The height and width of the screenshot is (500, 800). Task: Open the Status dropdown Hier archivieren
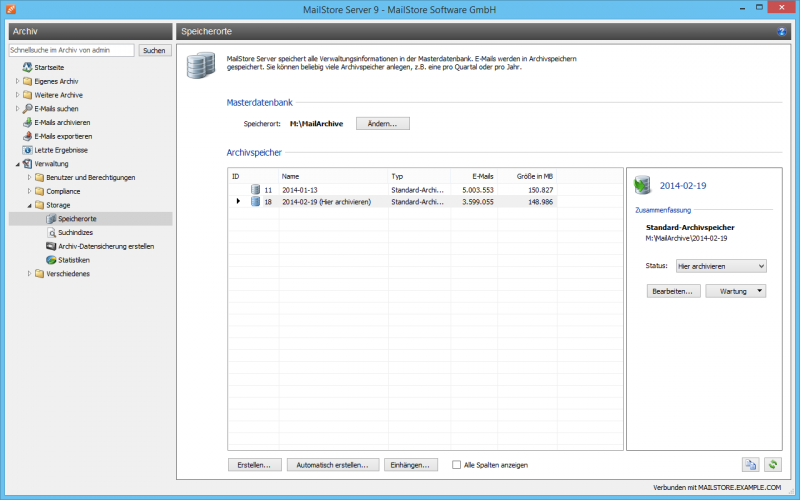[x=720, y=266]
